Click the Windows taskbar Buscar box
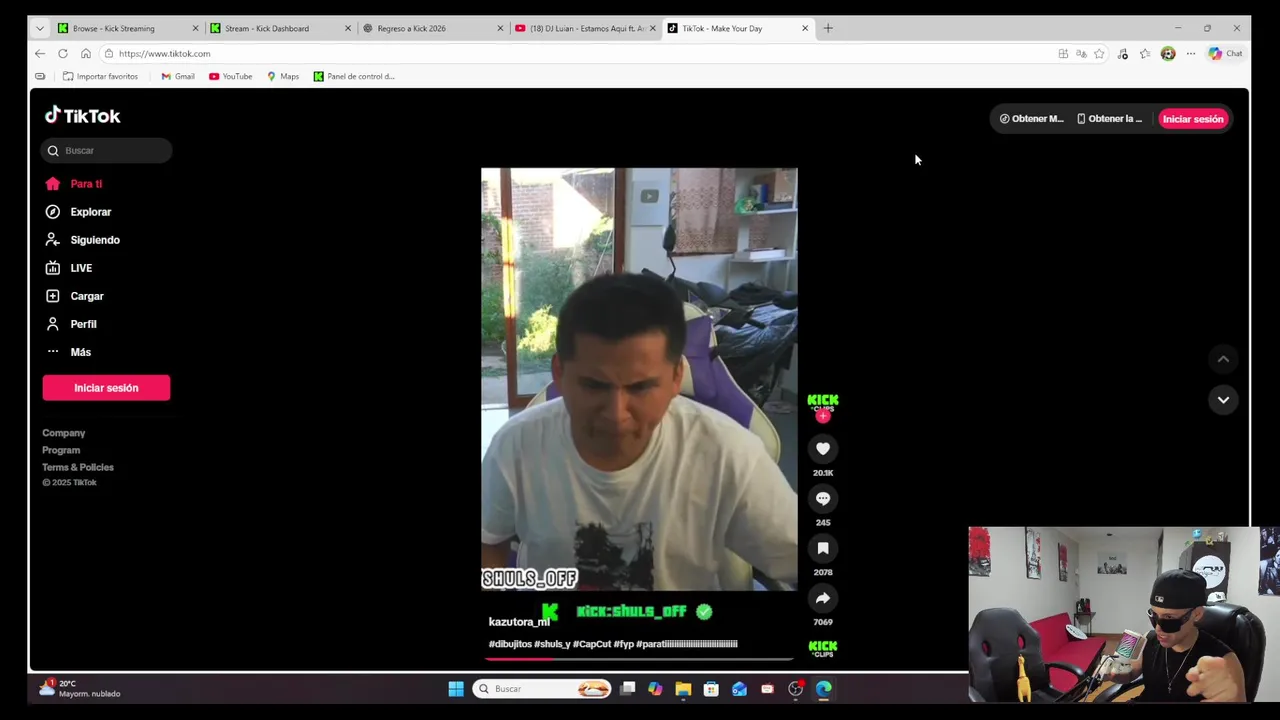 [x=541, y=688]
